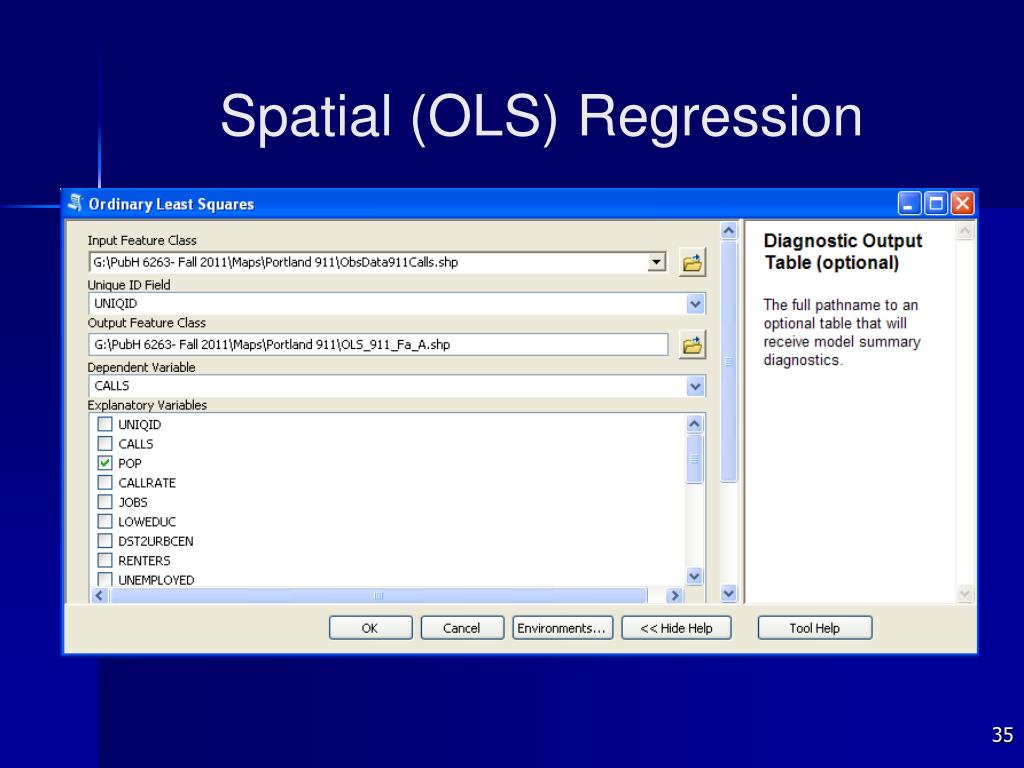Image resolution: width=1024 pixels, height=768 pixels.
Task: Check the RENTERS variable box
Action: coord(105,560)
